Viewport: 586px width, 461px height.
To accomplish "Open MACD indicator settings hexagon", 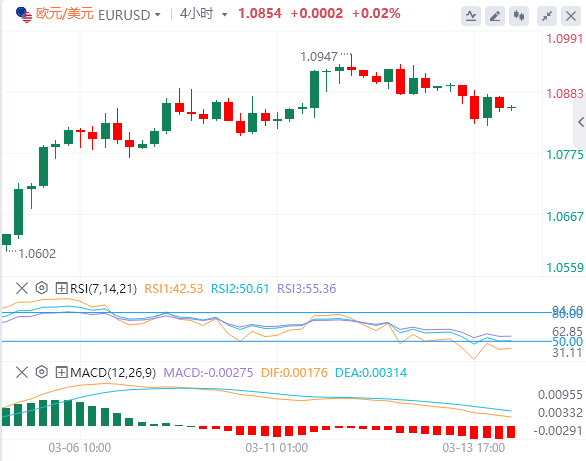I will pyautogui.click(x=42, y=372).
